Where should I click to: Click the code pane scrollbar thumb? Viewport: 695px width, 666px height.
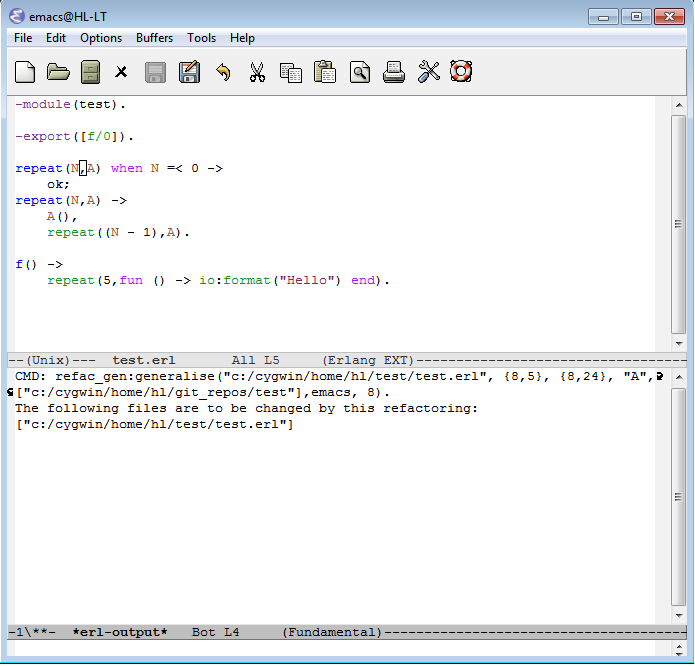point(679,224)
